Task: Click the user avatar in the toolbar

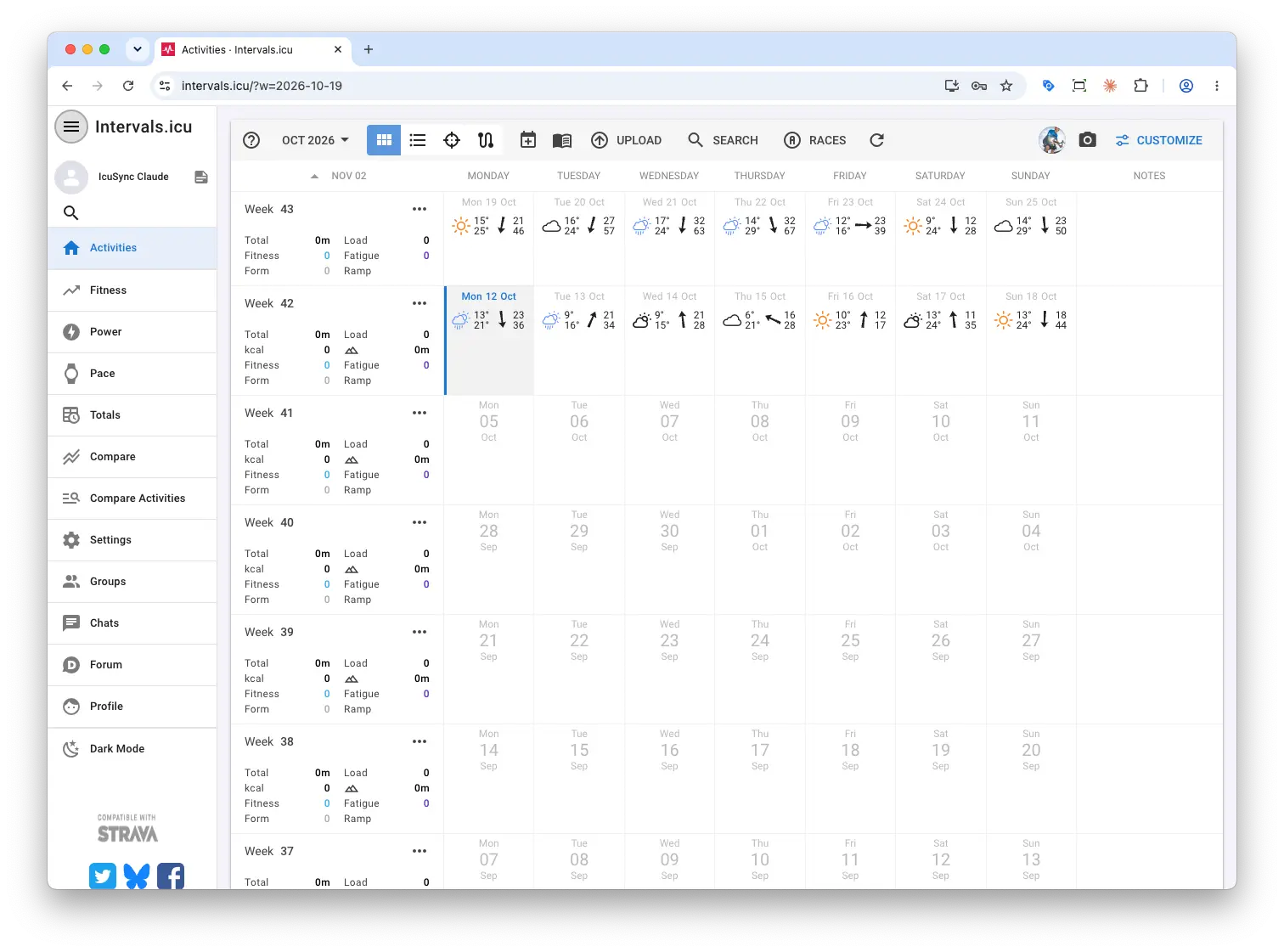Action: (1052, 140)
